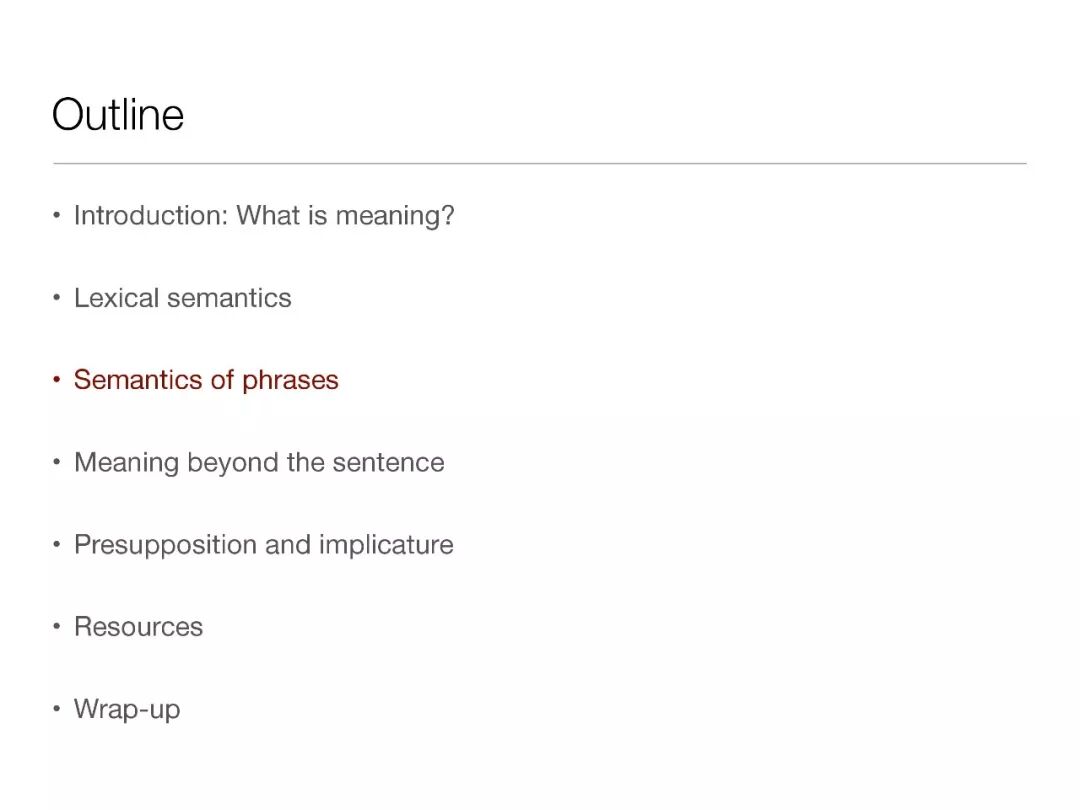Screen dimensions: 1080x810
Task: Click the bullet dot before "Presupposition and implicature"
Action: point(57,545)
